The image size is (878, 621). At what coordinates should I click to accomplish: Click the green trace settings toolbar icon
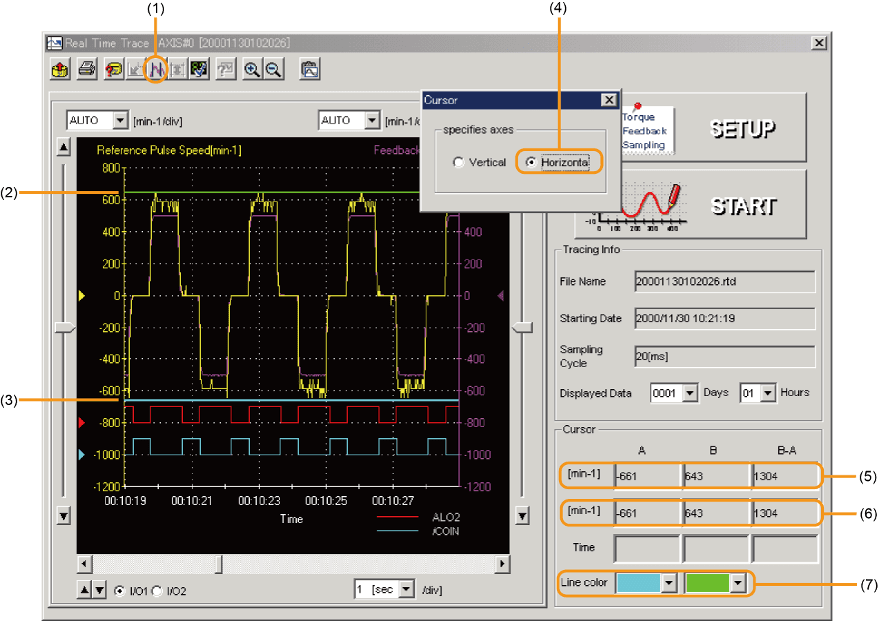coord(200,70)
